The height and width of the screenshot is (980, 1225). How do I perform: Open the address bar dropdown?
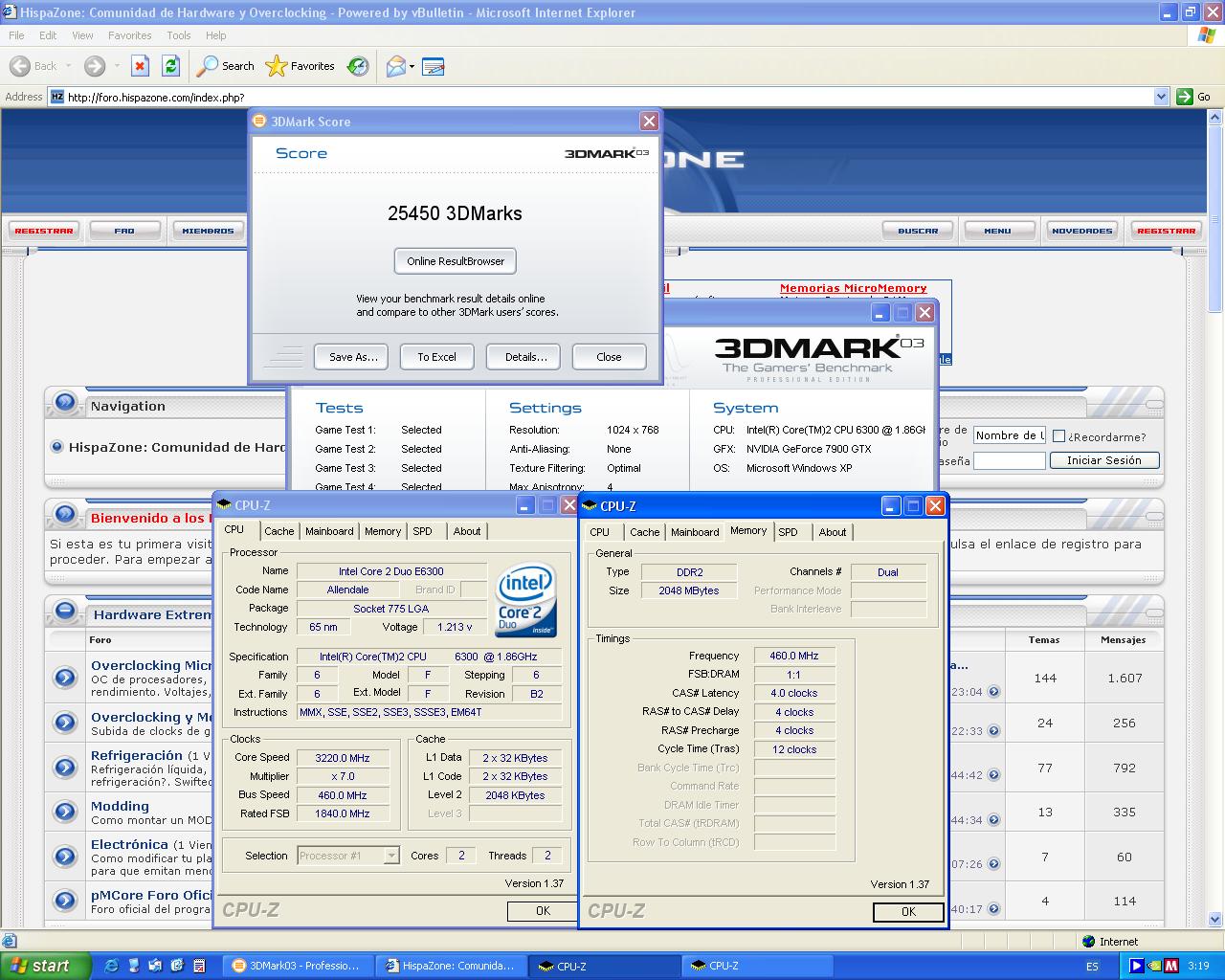[1161, 97]
